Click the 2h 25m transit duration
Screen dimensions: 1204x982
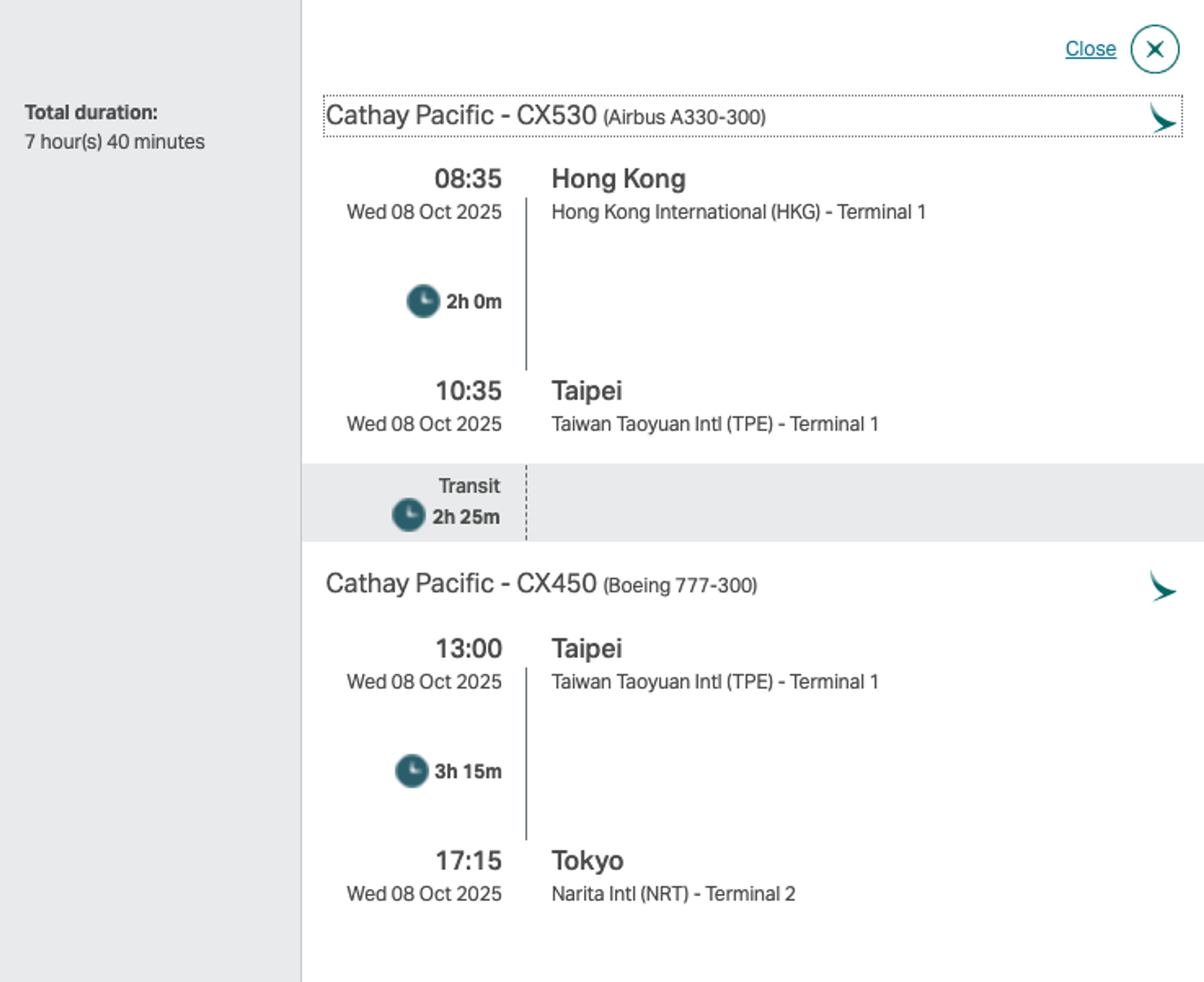click(x=466, y=517)
